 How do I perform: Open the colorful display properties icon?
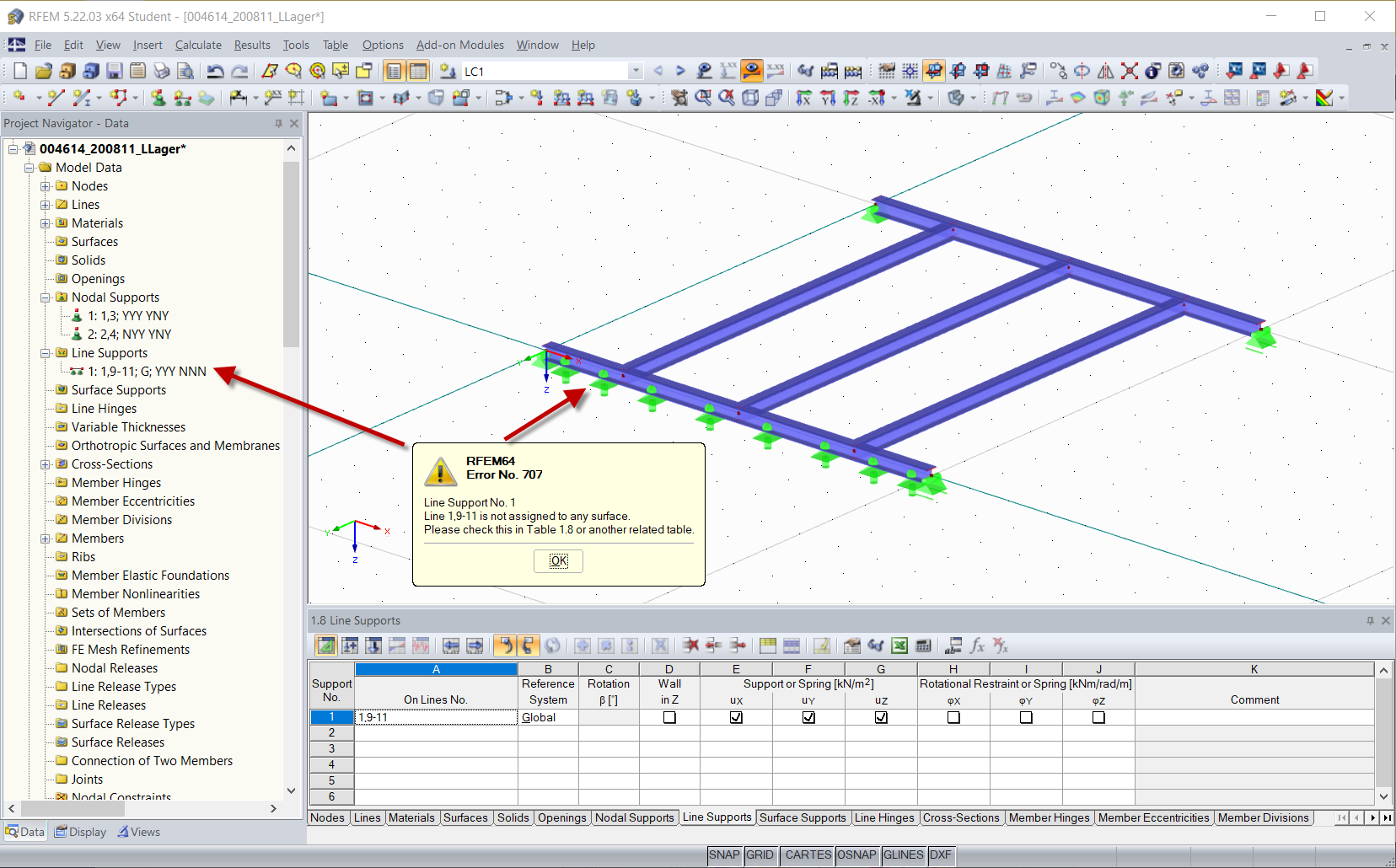(1324, 98)
